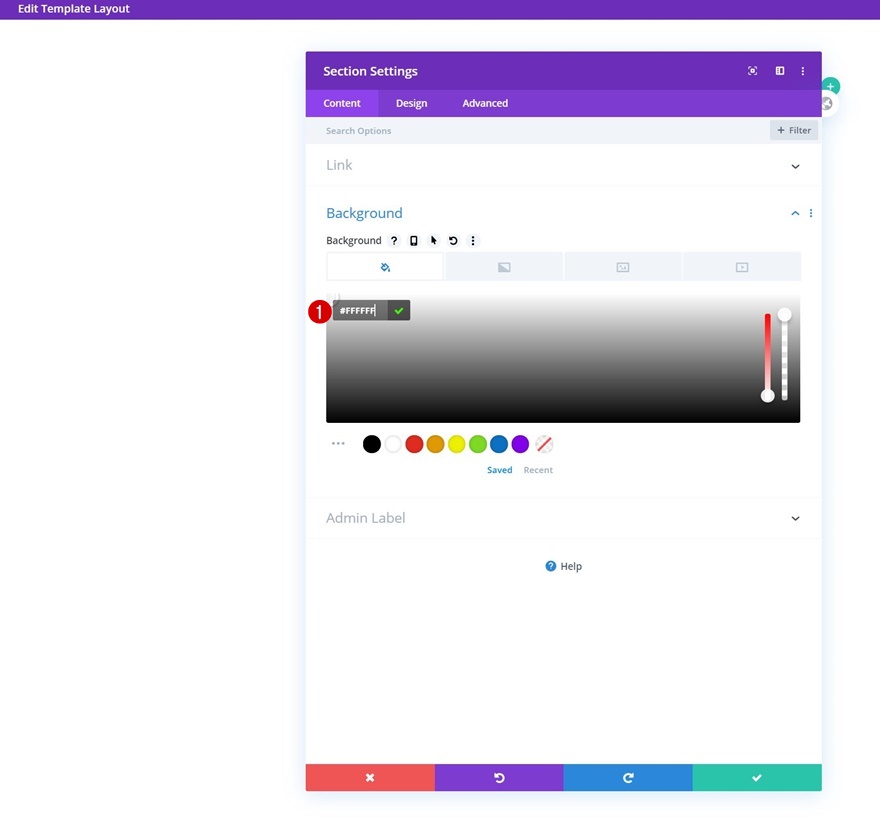Switch to the background image tab

pyautogui.click(x=623, y=267)
